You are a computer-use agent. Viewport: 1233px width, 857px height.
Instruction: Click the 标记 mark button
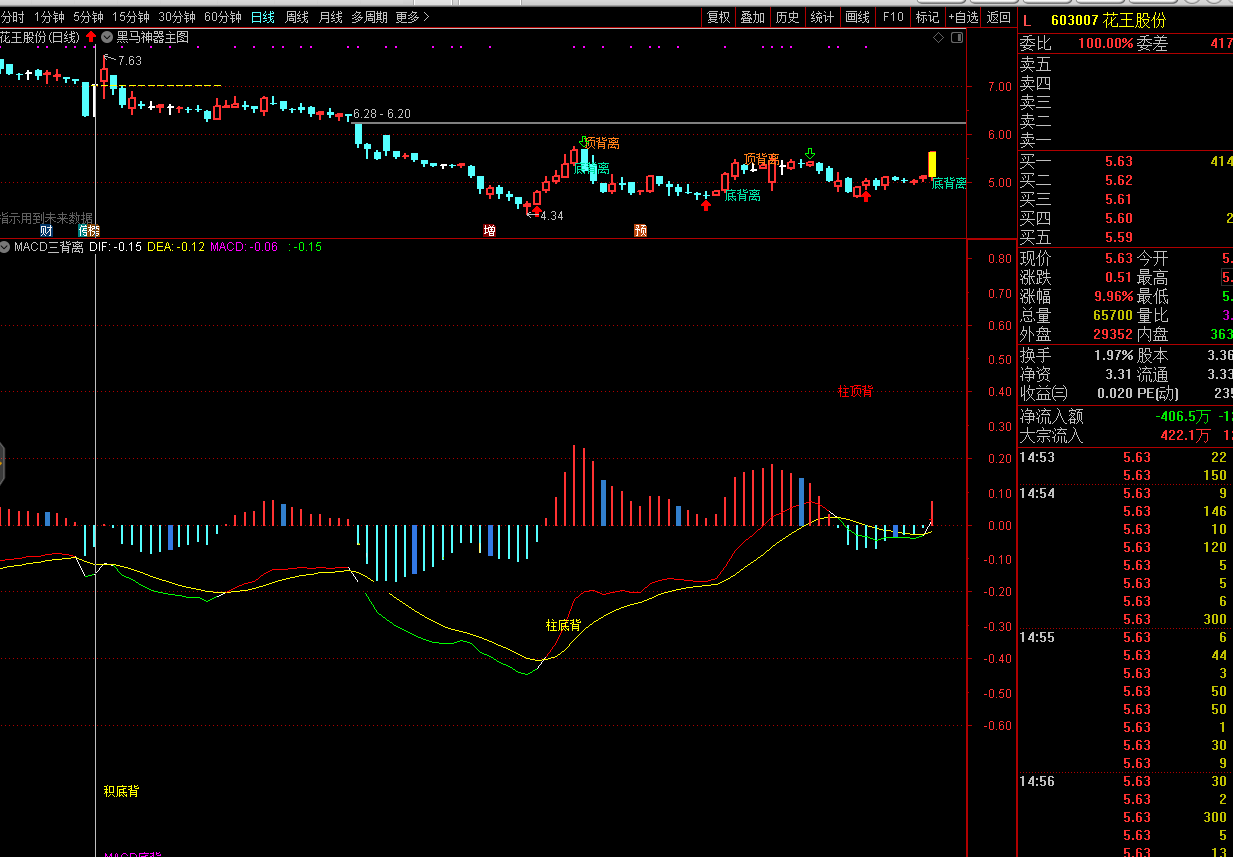coord(927,17)
